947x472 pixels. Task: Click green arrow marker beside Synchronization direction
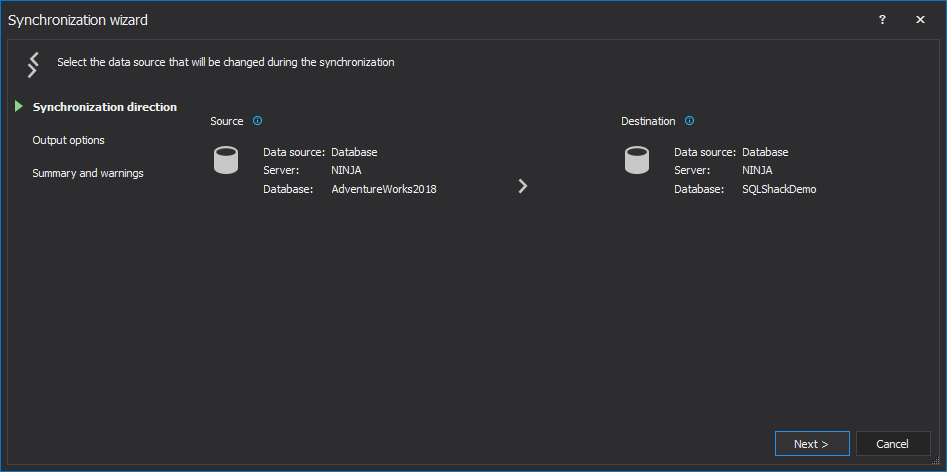tap(19, 107)
